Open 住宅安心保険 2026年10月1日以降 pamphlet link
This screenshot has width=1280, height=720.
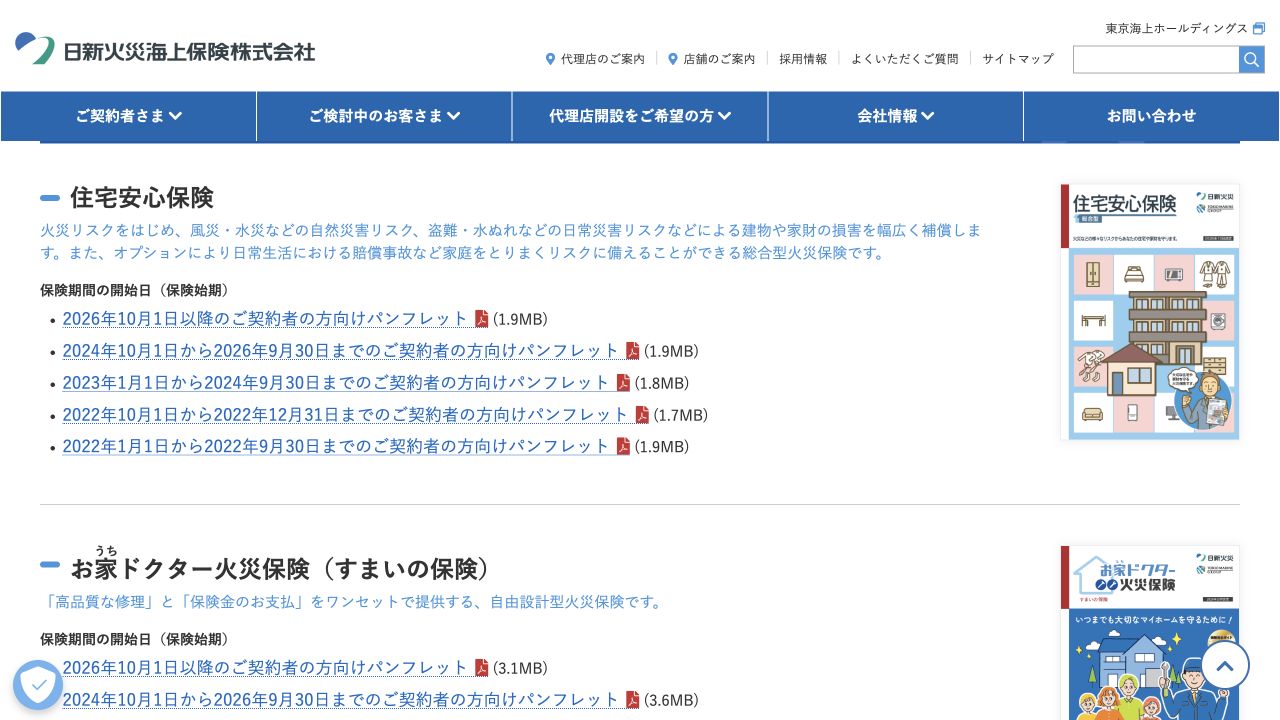[x=265, y=319]
